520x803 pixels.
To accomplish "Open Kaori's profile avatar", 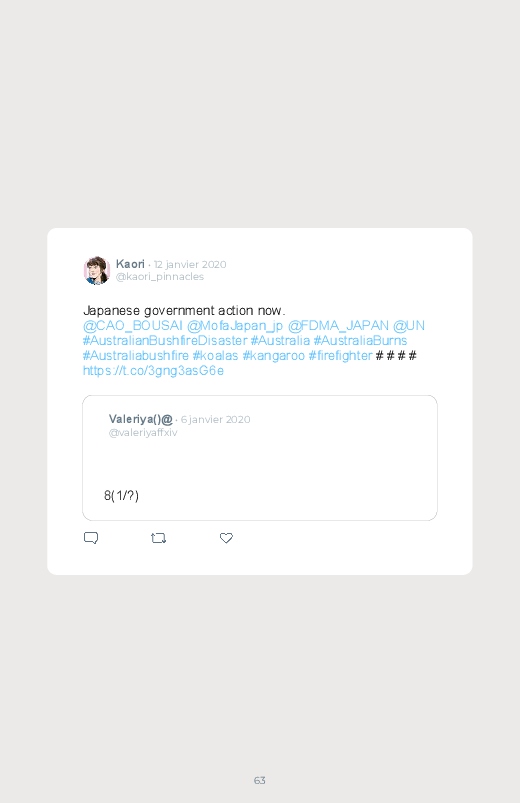I will pyautogui.click(x=97, y=270).
